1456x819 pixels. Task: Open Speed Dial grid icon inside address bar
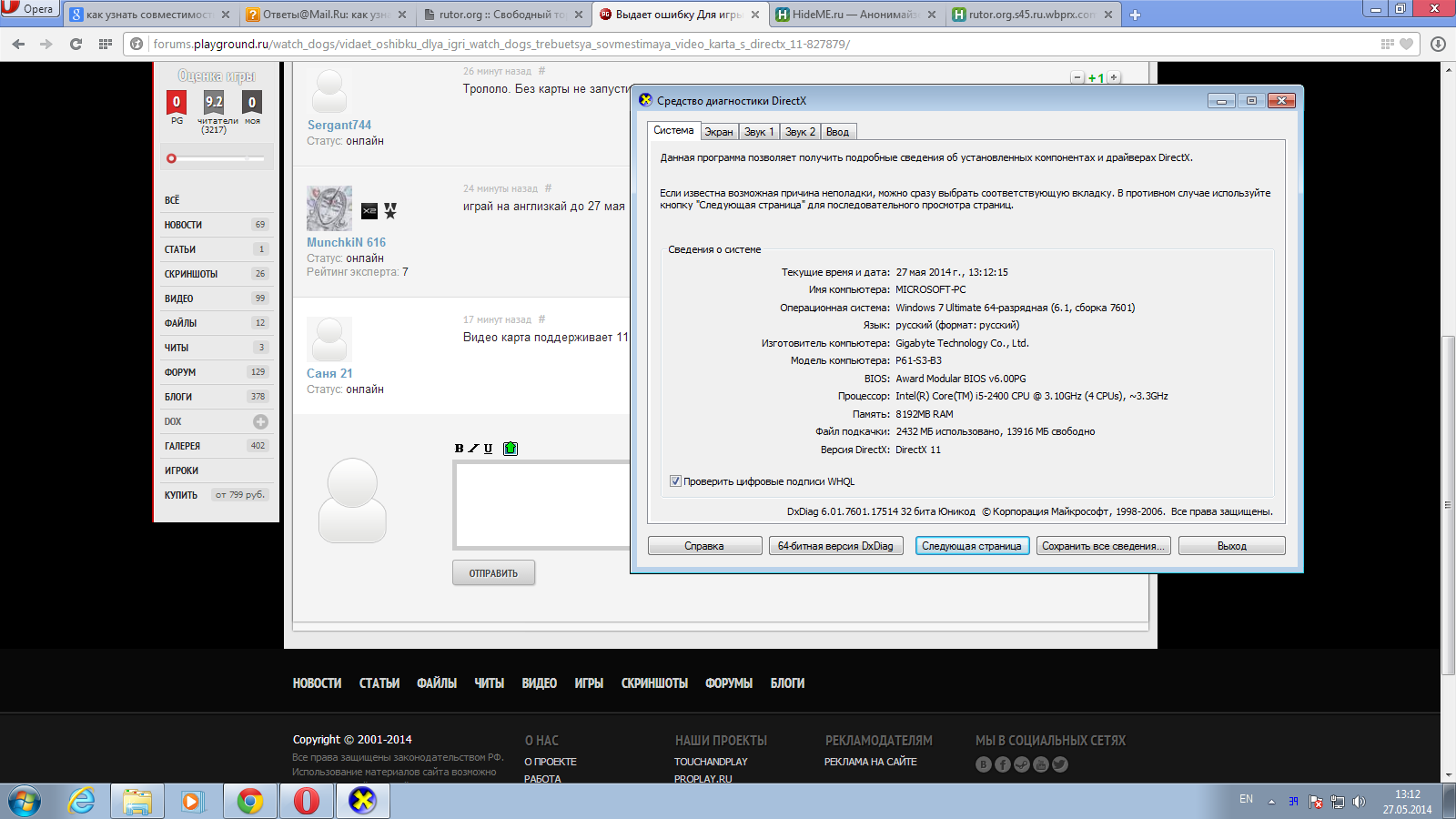point(1387,44)
